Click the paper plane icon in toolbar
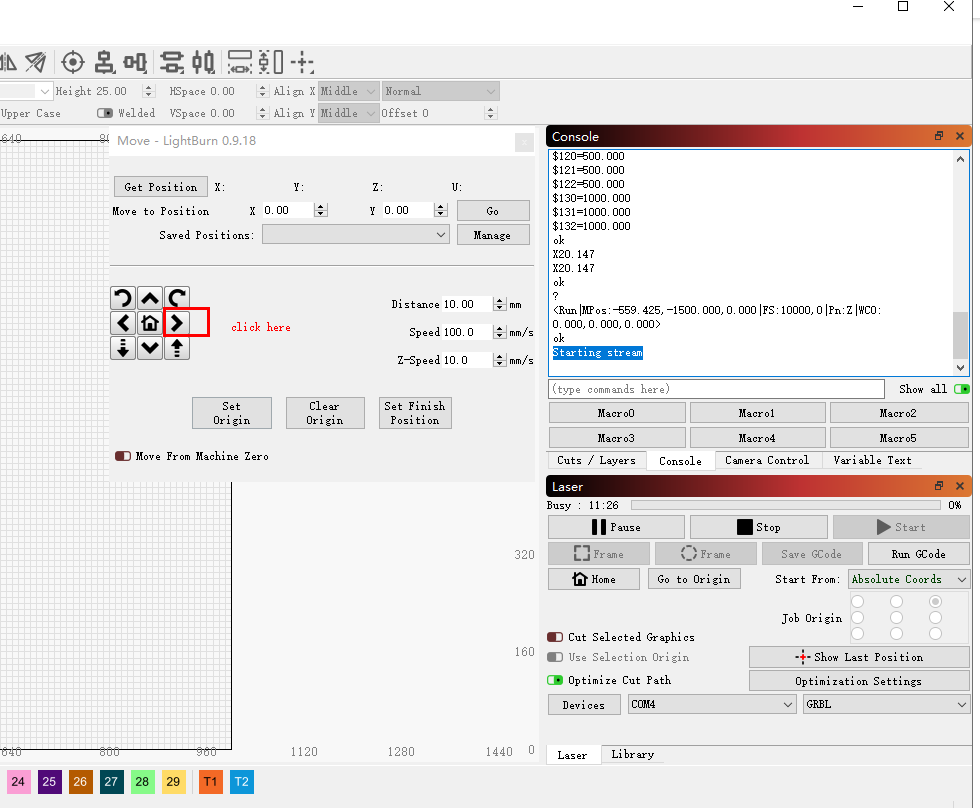This screenshot has width=980, height=808. [36, 62]
